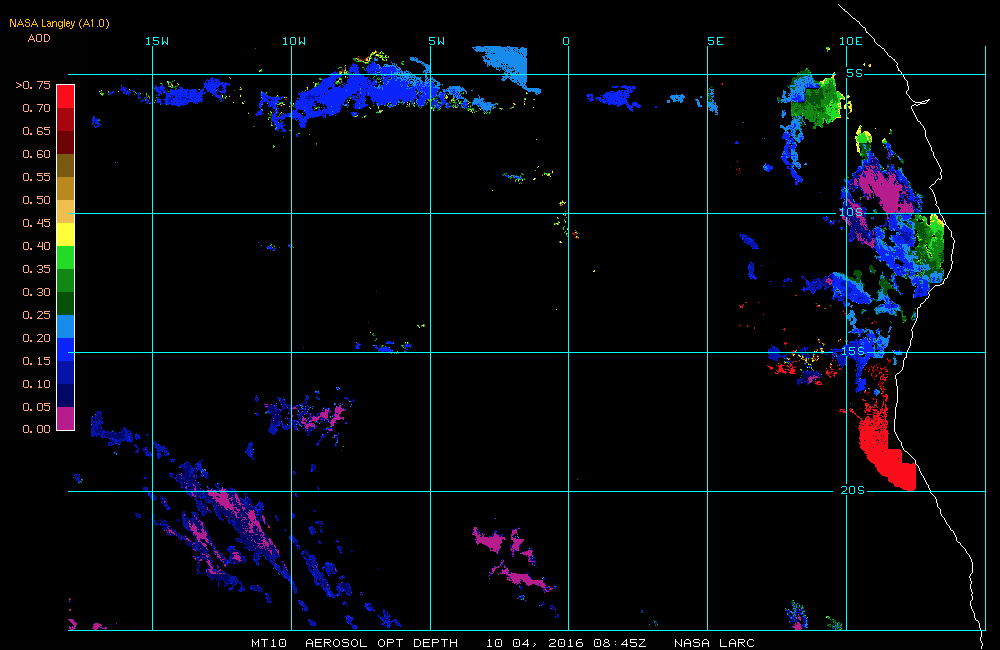Click the "10E" longitude label
This screenshot has height=650, width=1000.
coord(851,41)
